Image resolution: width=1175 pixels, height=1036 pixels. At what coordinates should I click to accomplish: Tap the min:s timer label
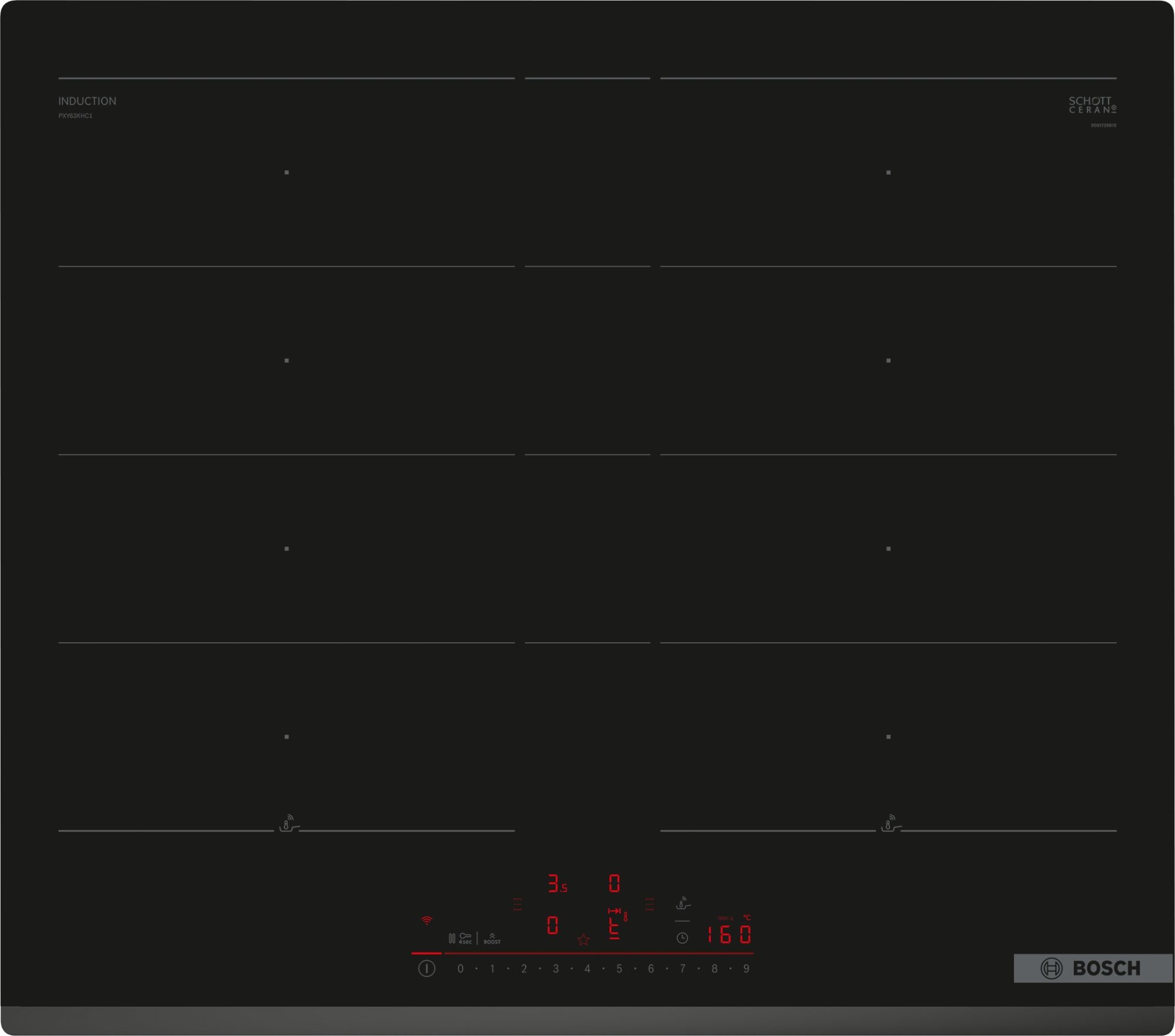click(x=725, y=919)
